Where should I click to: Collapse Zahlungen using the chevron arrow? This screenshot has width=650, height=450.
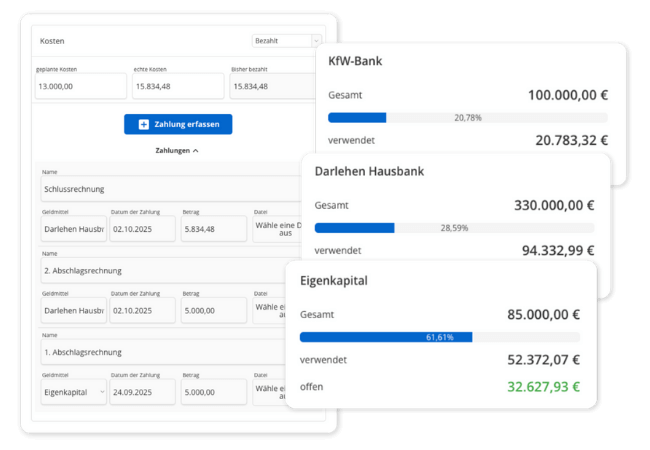(195, 150)
